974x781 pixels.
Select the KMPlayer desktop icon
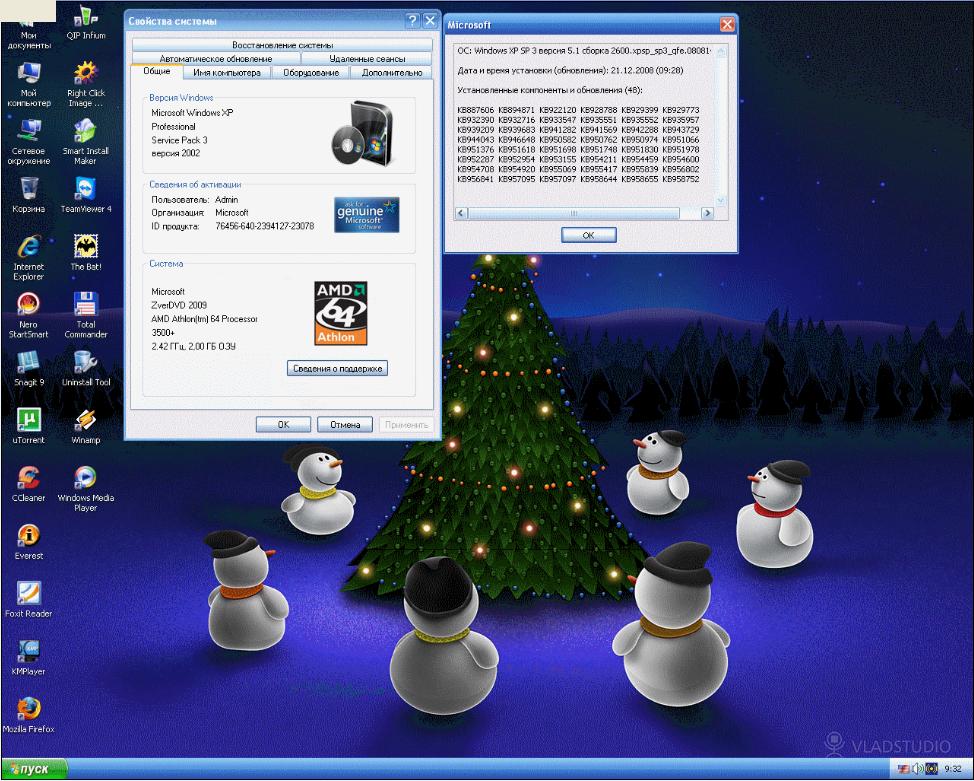click(x=29, y=657)
